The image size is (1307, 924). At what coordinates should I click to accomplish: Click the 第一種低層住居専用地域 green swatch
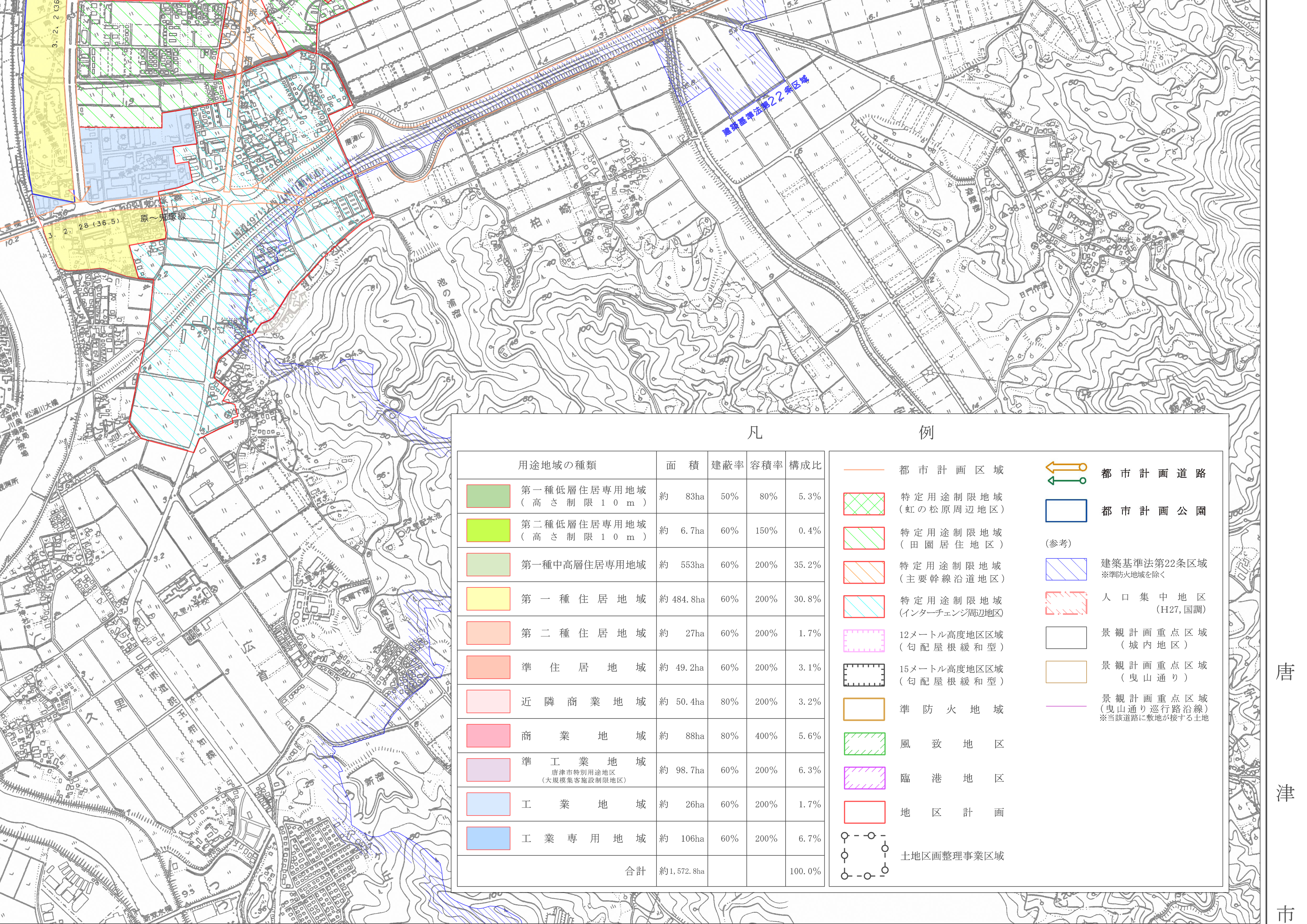[488, 496]
